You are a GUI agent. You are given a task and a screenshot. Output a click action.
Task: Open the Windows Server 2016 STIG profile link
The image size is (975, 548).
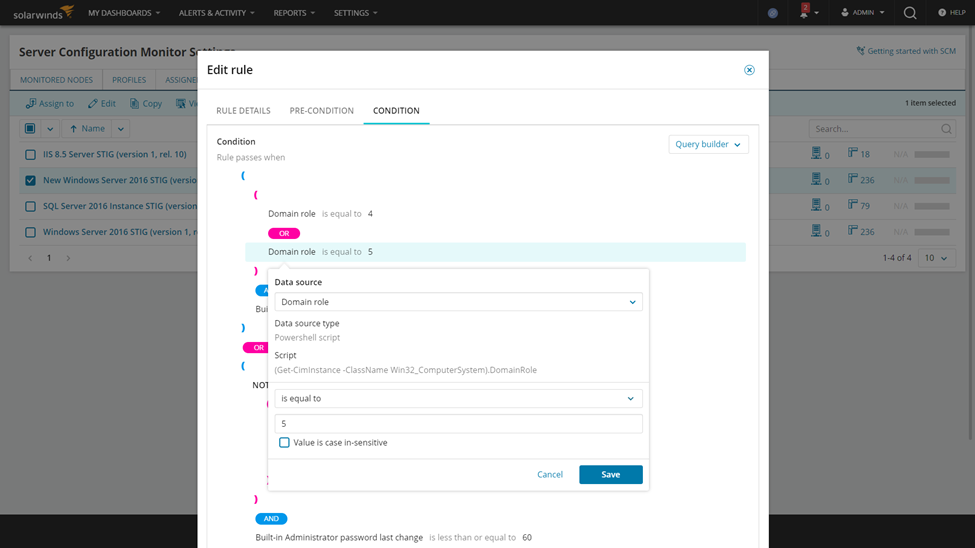[120, 232]
